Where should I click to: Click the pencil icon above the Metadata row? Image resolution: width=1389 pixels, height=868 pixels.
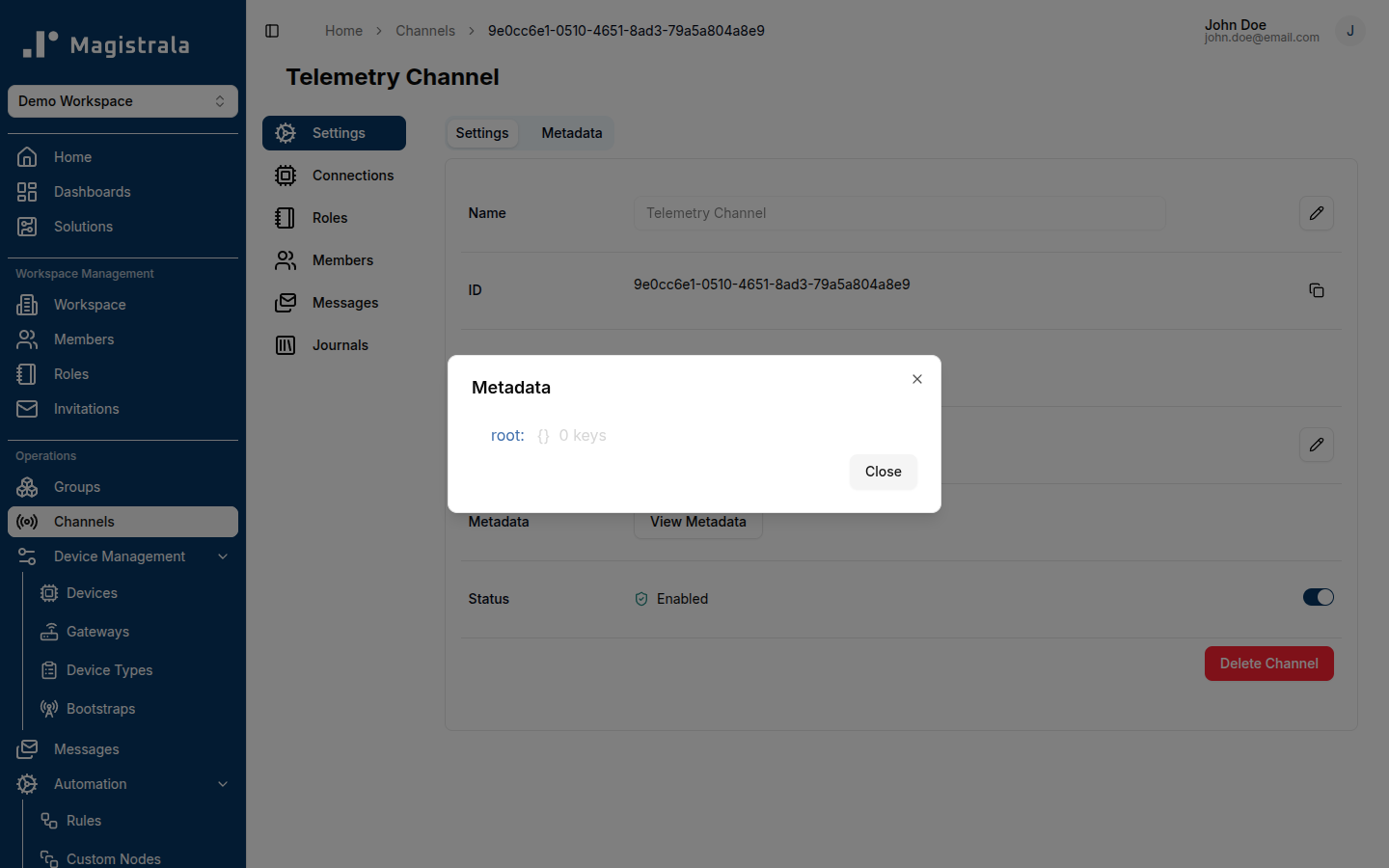pyautogui.click(x=1317, y=445)
